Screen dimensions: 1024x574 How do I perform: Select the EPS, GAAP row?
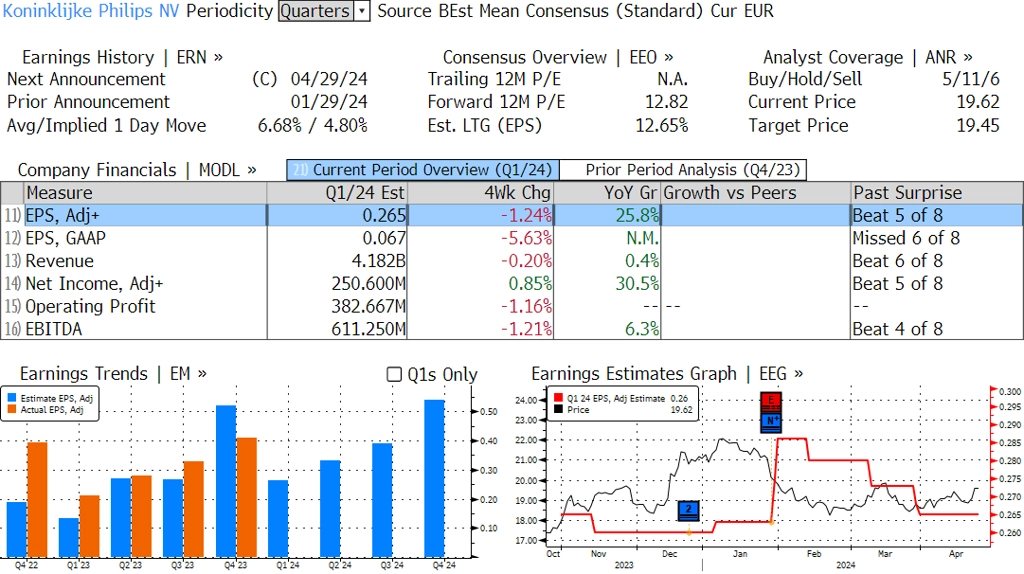point(512,238)
